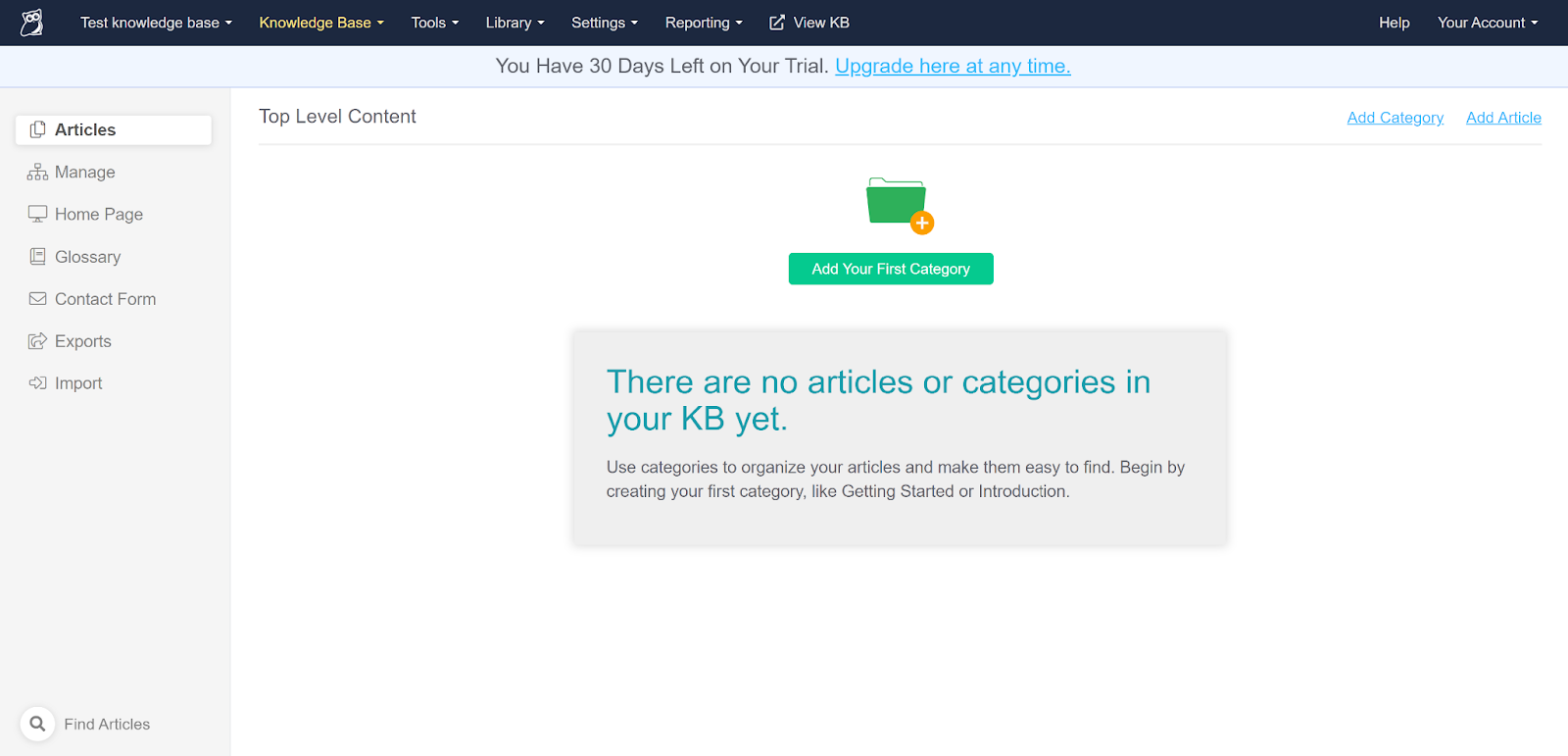Click the magnifying glass search icon
The image size is (1568, 756).
(x=37, y=724)
